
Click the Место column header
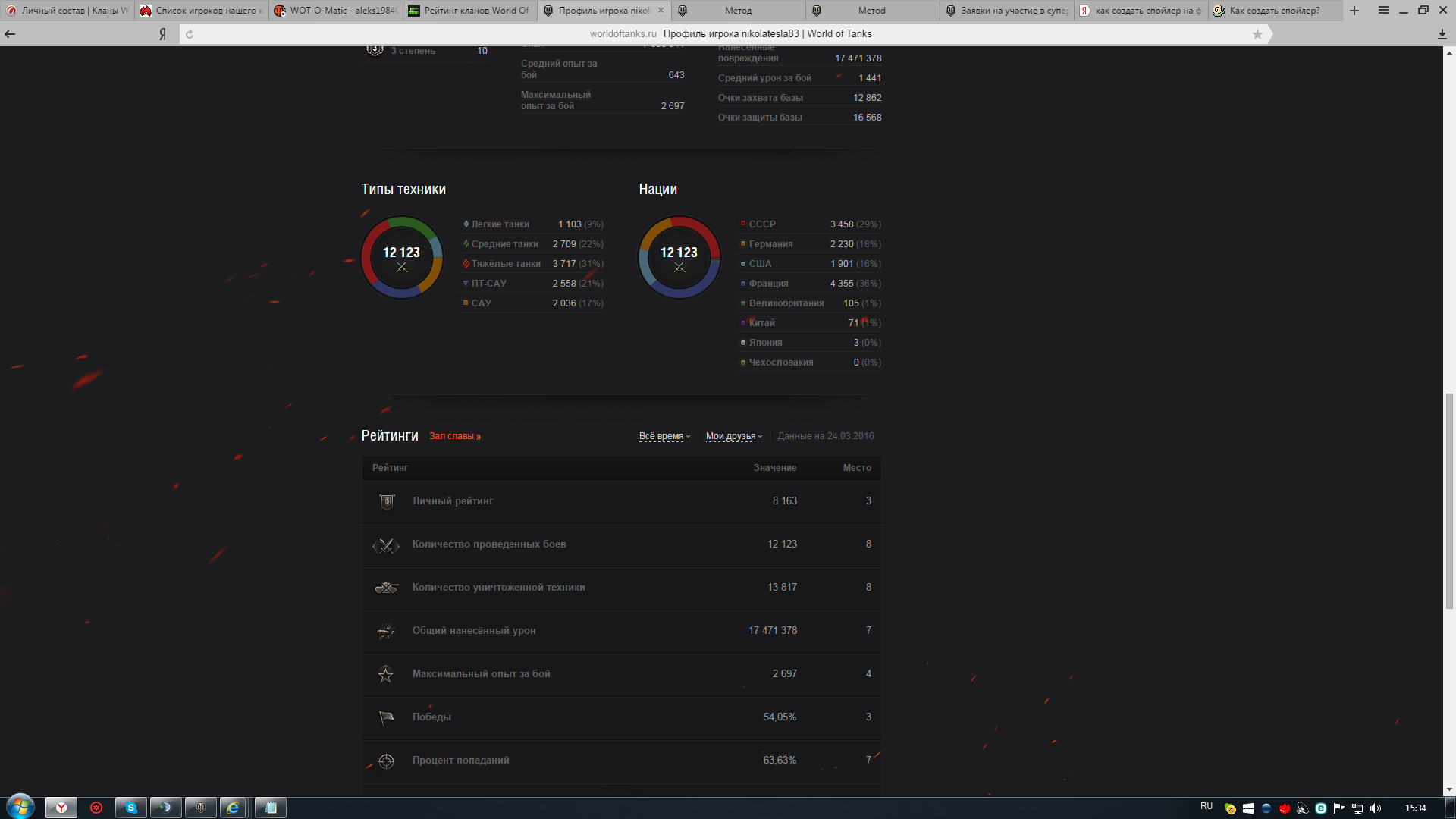coord(857,468)
